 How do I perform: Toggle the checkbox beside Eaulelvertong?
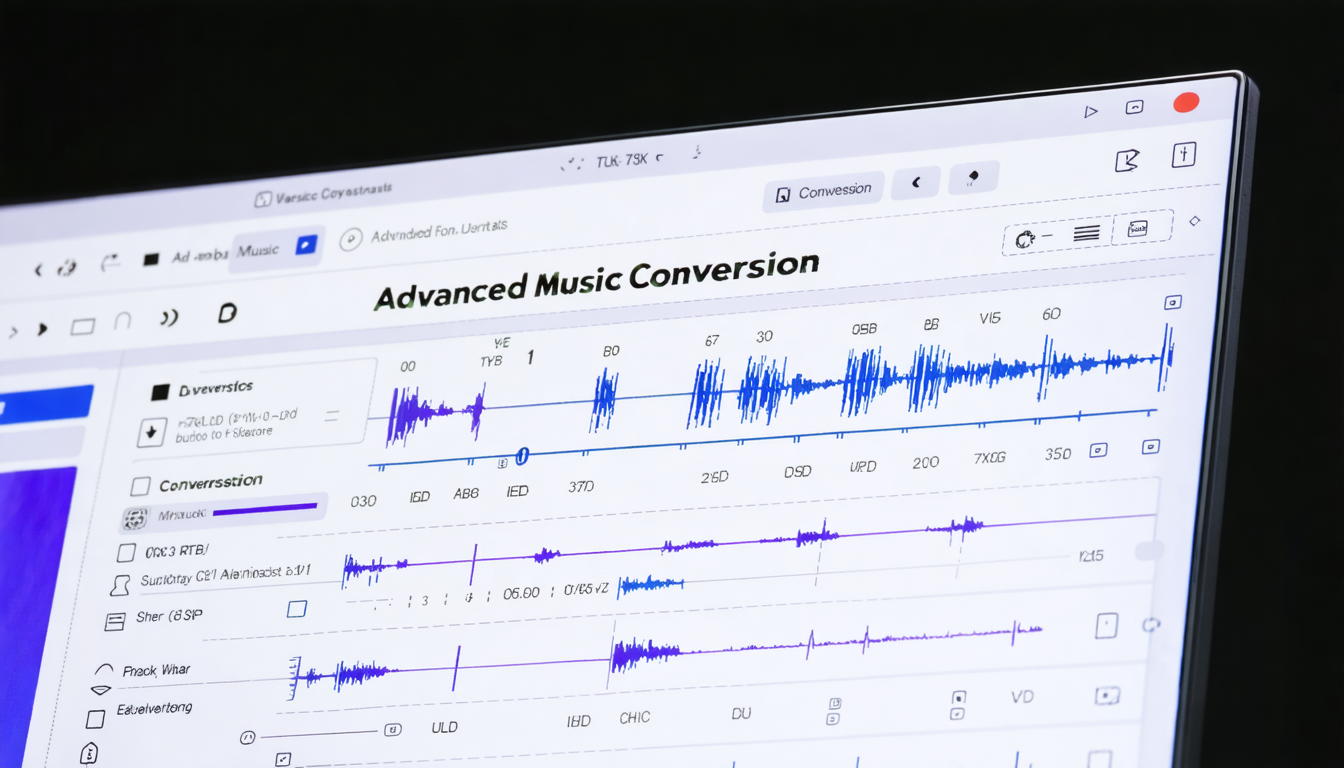95,719
